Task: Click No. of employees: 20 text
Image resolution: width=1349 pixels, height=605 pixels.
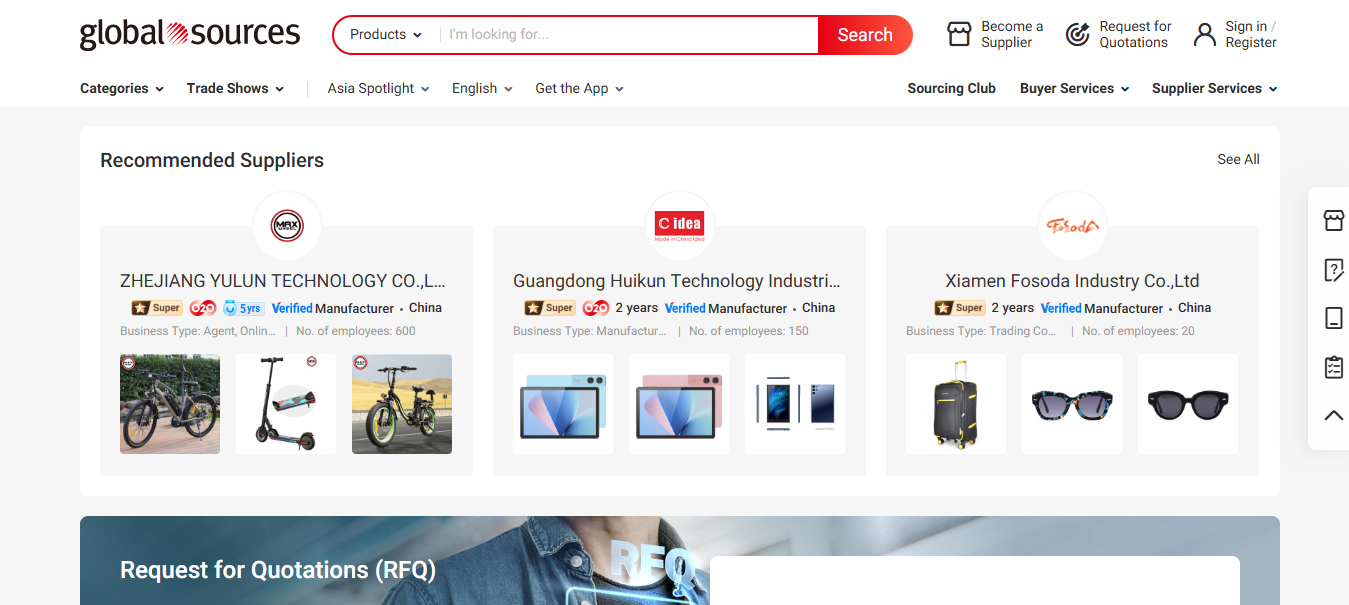Action: (x=1138, y=331)
